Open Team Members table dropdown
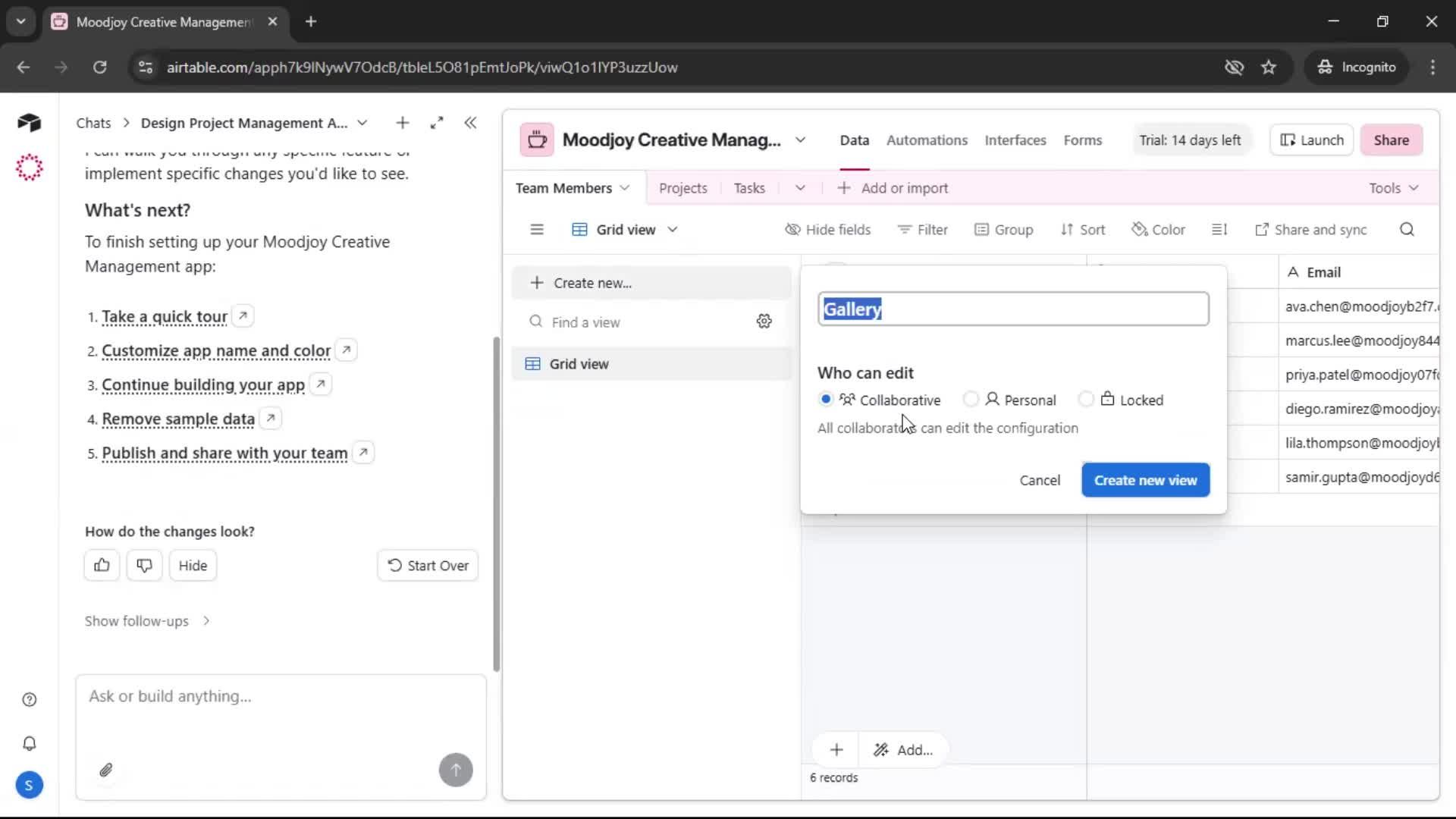Viewport: 1456px width, 819px height. click(625, 188)
